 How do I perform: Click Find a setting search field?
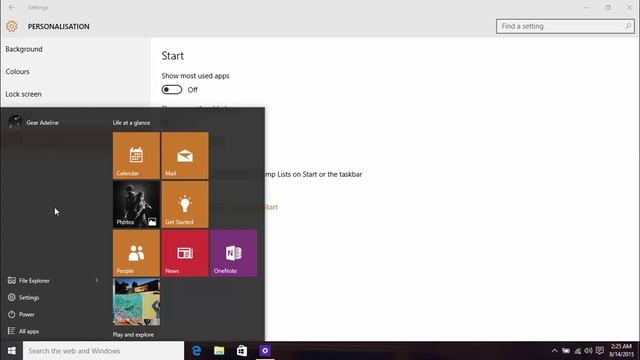click(x=565, y=26)
